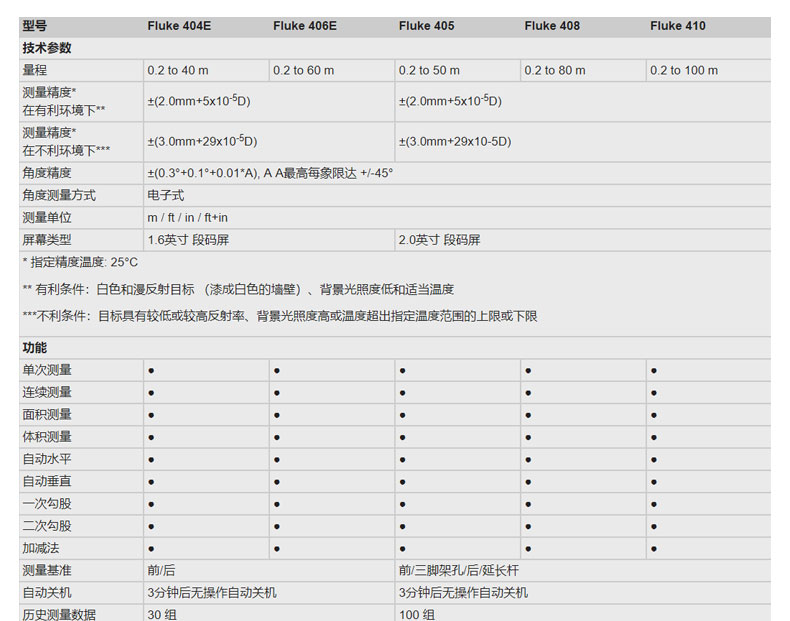The width and height of the screenshot is (790, 621).
Task: Click the 0.2 to 80 m cell
Action: point(555,71)
